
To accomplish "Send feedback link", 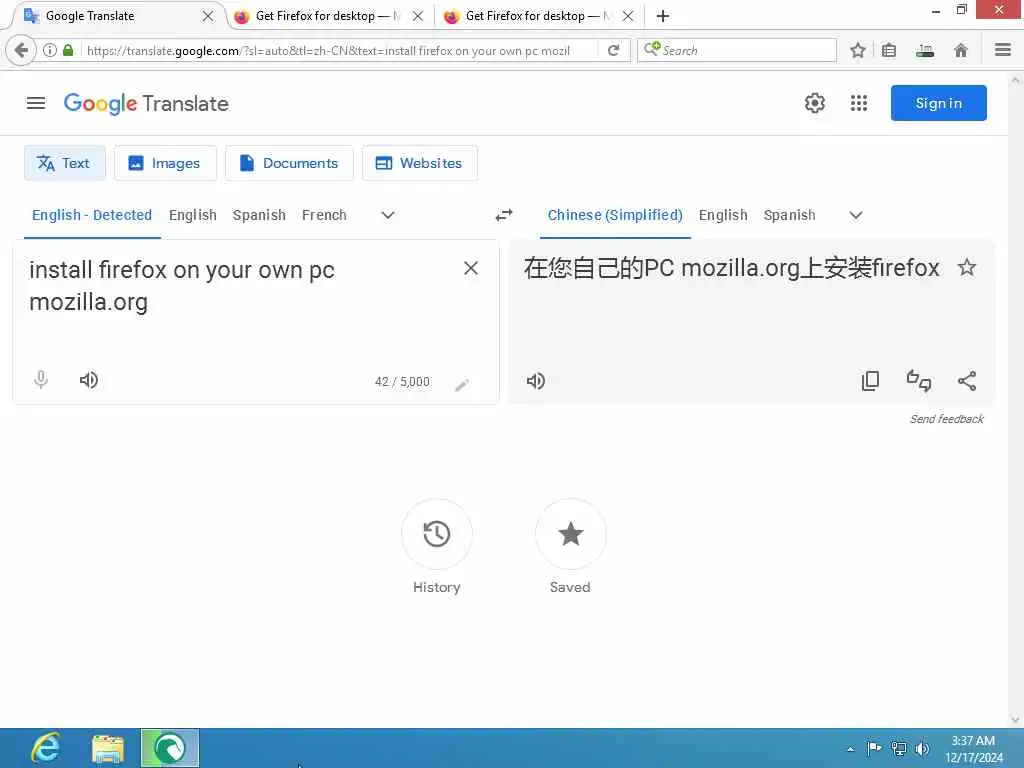I will click(946, 419).
